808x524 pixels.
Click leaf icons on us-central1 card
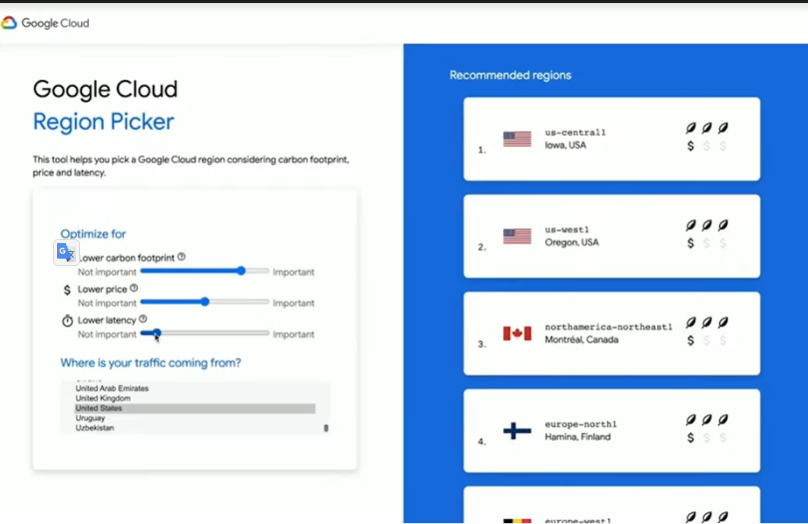pyautogui.click(x=706, y=127)
